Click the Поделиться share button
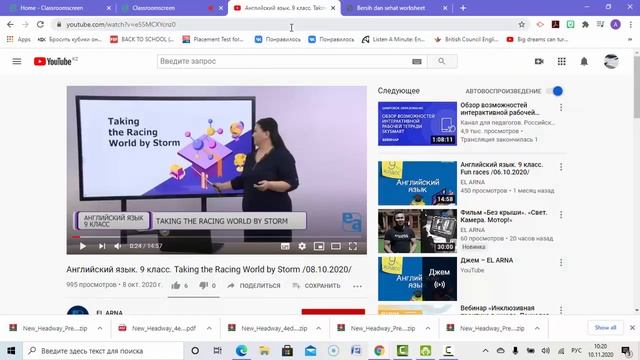 click(253, 286)
